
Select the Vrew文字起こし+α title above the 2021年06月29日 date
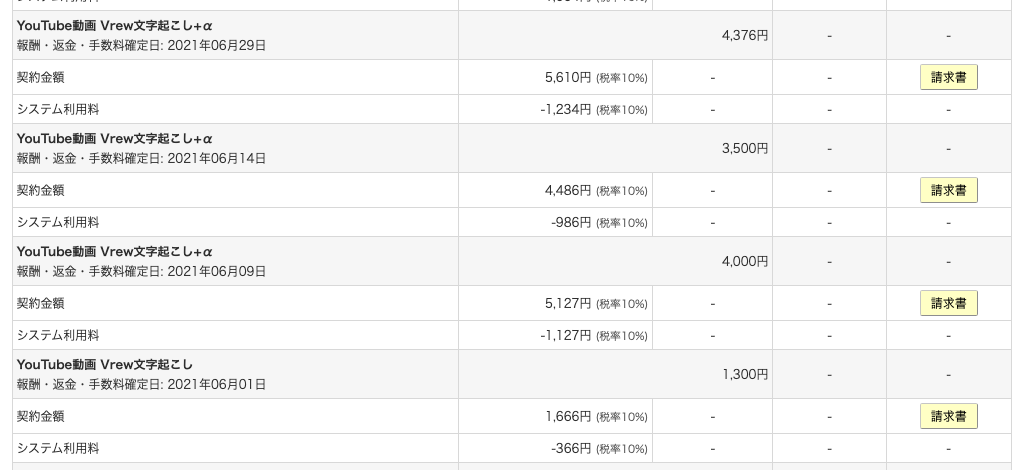pyautogui.click(x=115, y=26)
